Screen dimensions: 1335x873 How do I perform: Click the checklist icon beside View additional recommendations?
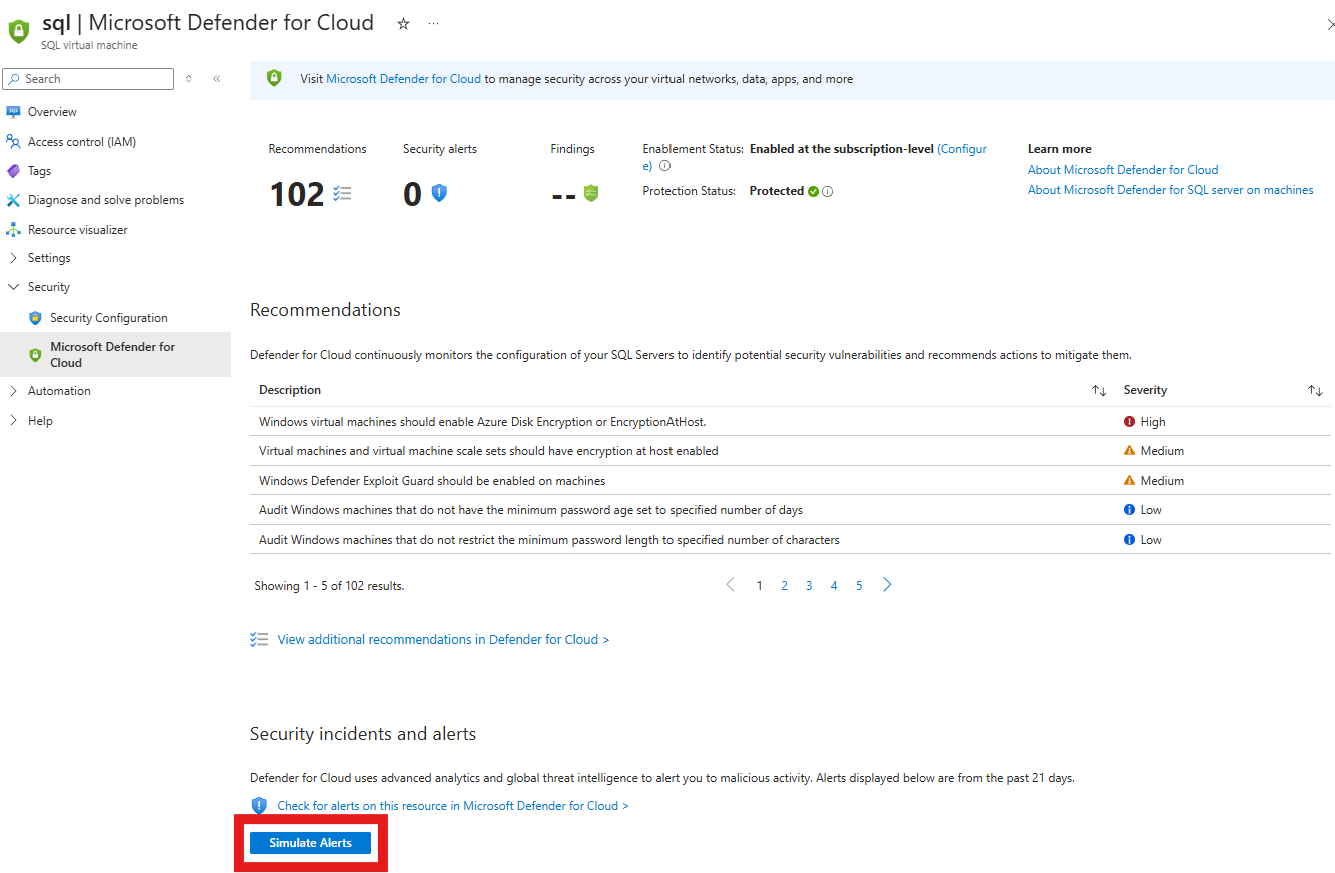(x=259, y=640)
